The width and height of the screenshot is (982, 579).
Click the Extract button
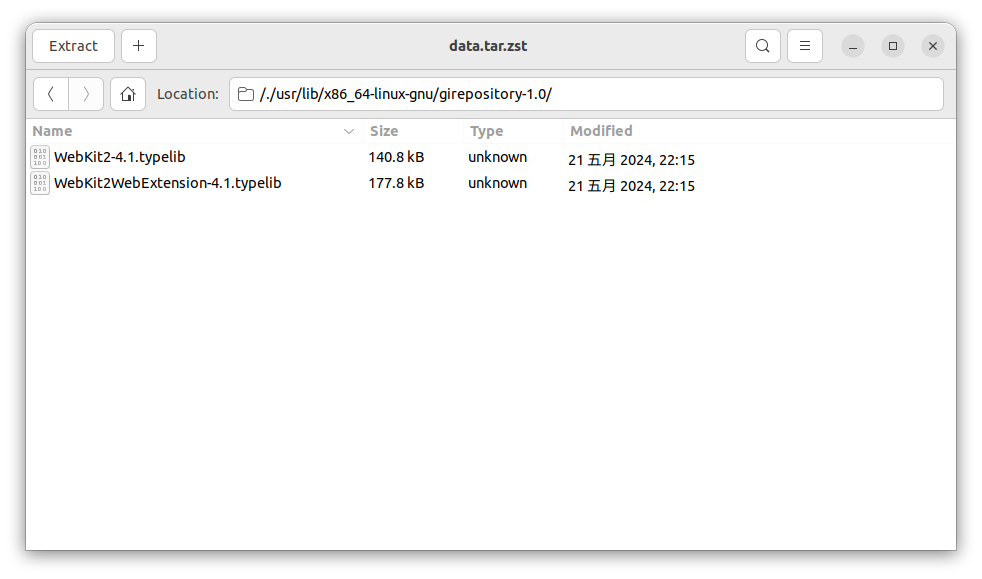pos(73,46)
